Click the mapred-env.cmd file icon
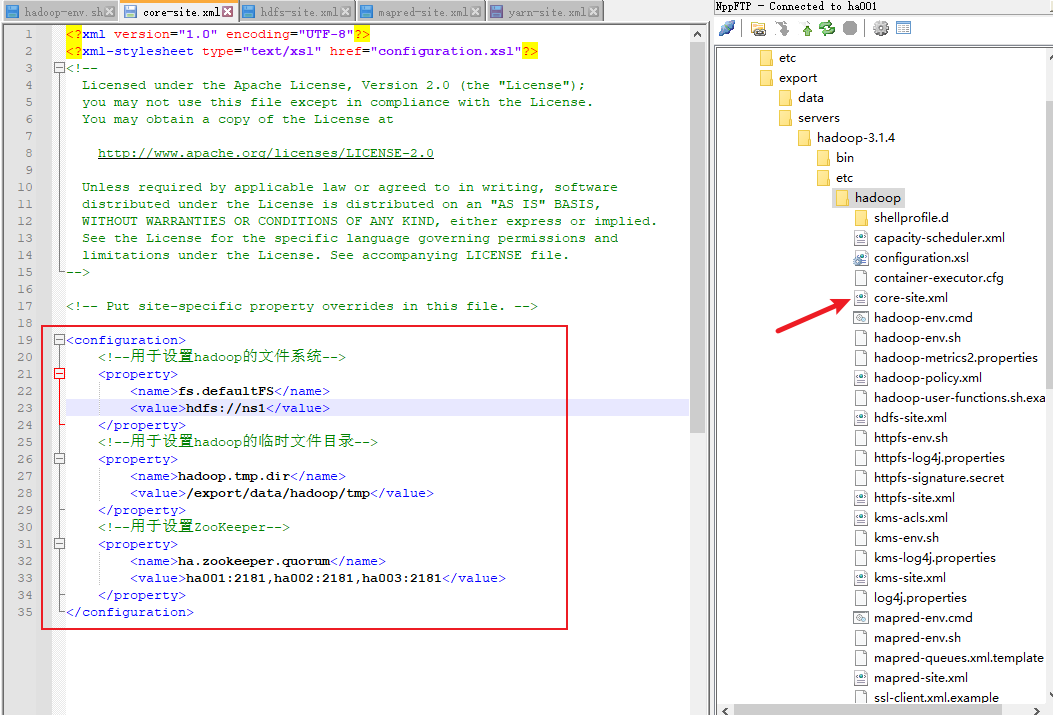Viewport: 1053px width, 715px height. 860,618
